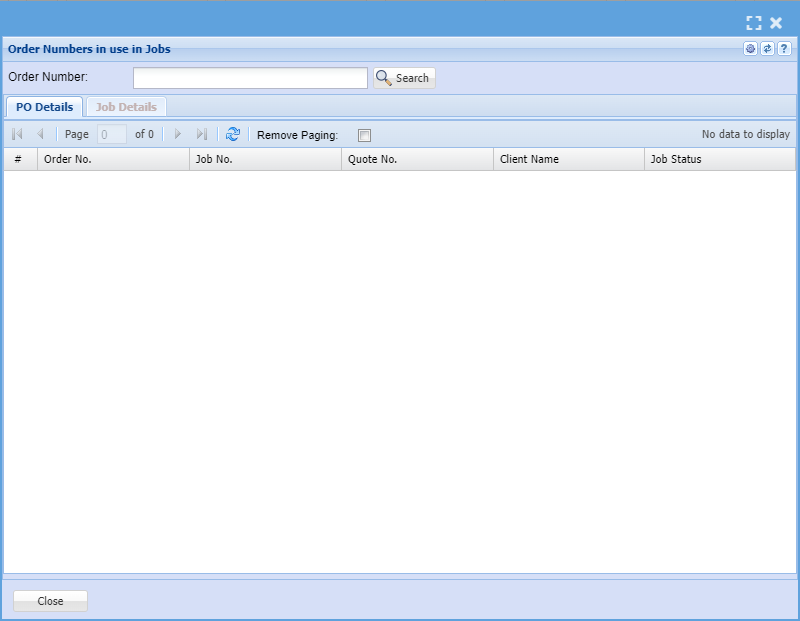The width and height of the screenshot is (800, 621).
Task: Click the panel refresh arrows icon
Action: tap(767, 49)
